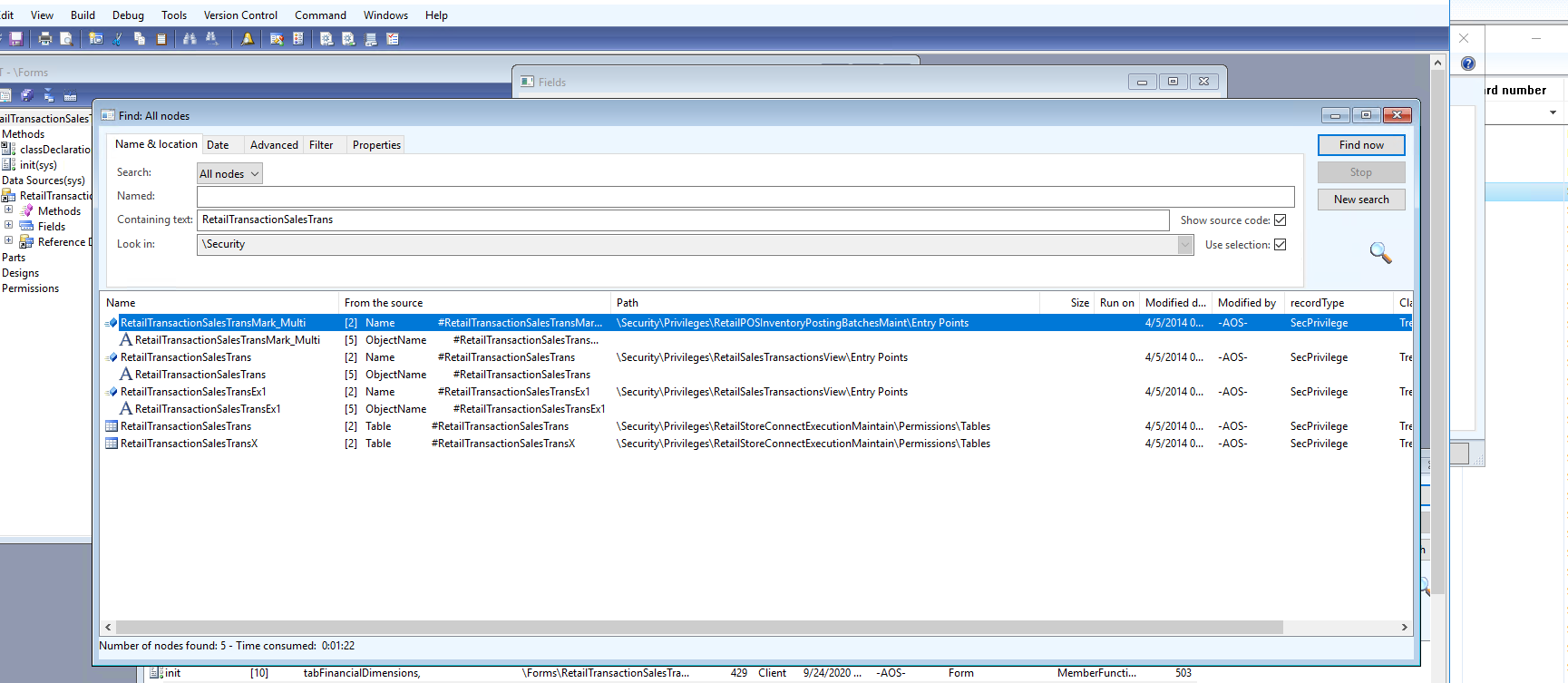The image size is (1568, 683).
Task: Toggle the Show source code checkbox
Action: (x=1281, y=220)
